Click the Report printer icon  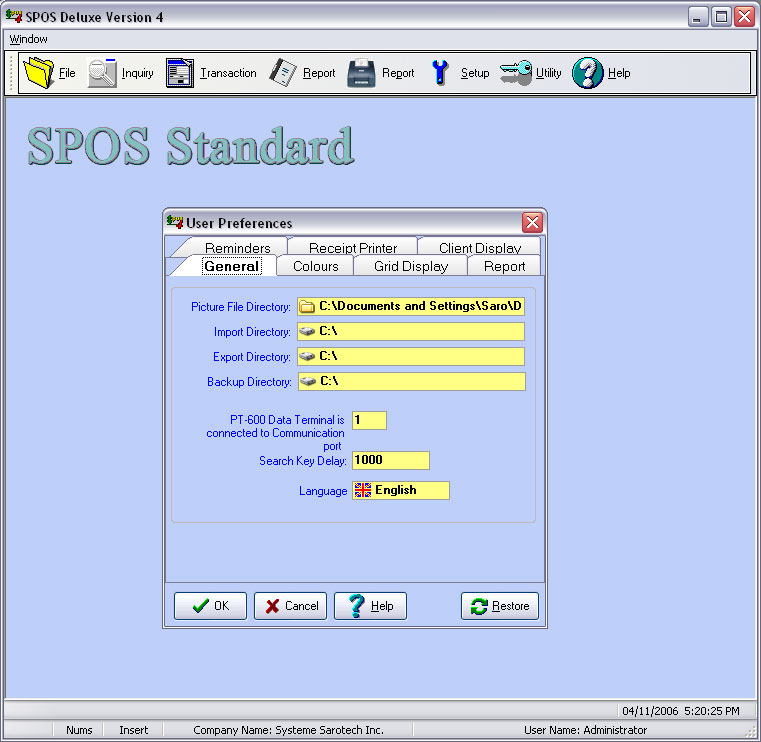(x=362, y=73)
